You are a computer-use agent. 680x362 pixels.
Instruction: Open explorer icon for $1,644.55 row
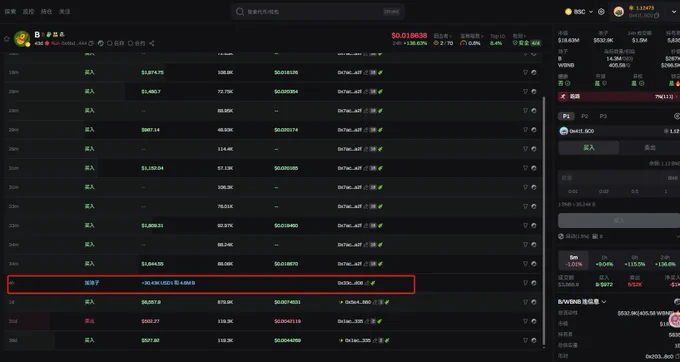point(534,264)
